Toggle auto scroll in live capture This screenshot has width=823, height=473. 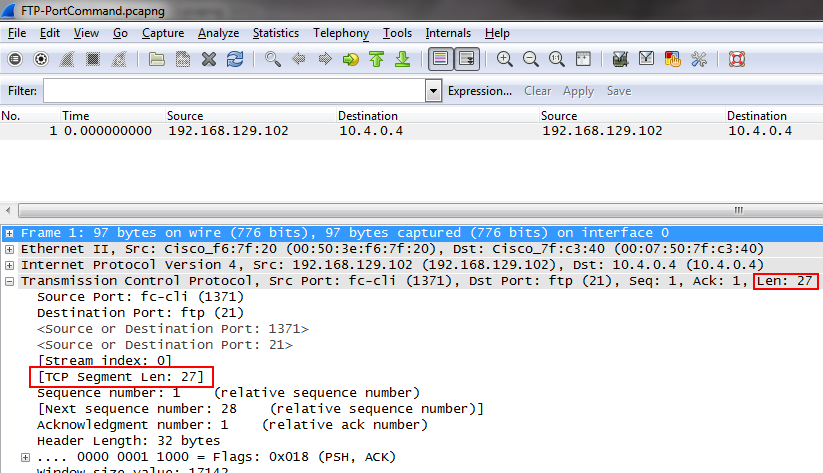467,59
